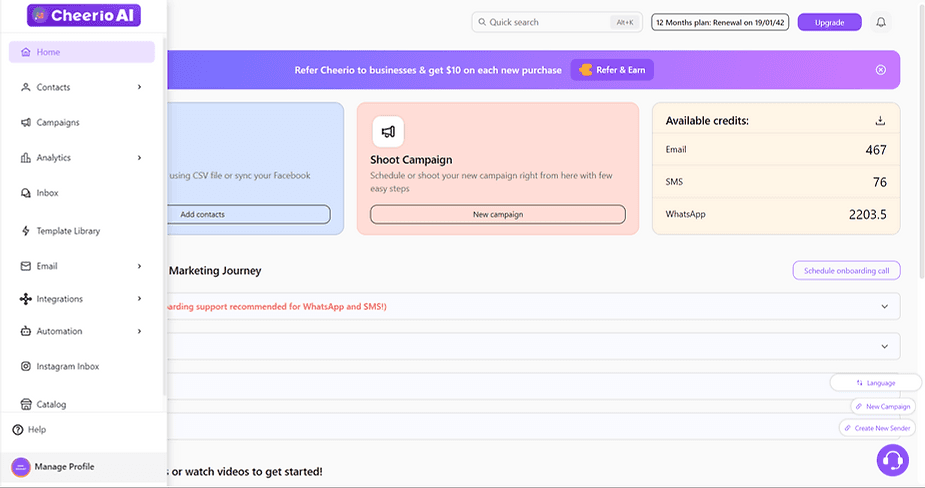The width and height of the screenshot is (925, 488).
Task: Select the SMS credits value 76
Action: pyautogui.click(x=880, y=182)
